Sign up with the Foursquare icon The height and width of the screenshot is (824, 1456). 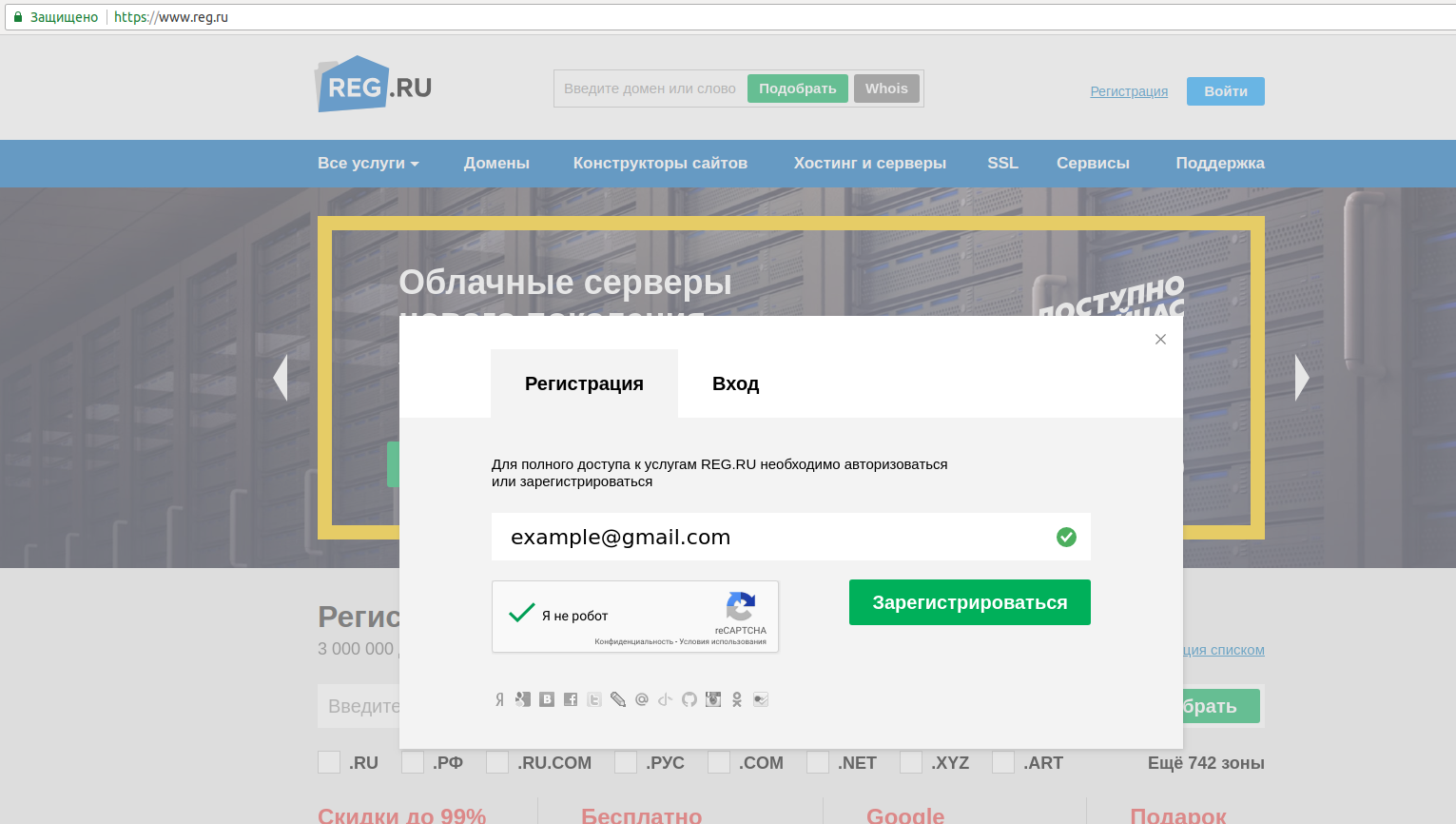tap(761, 699)
